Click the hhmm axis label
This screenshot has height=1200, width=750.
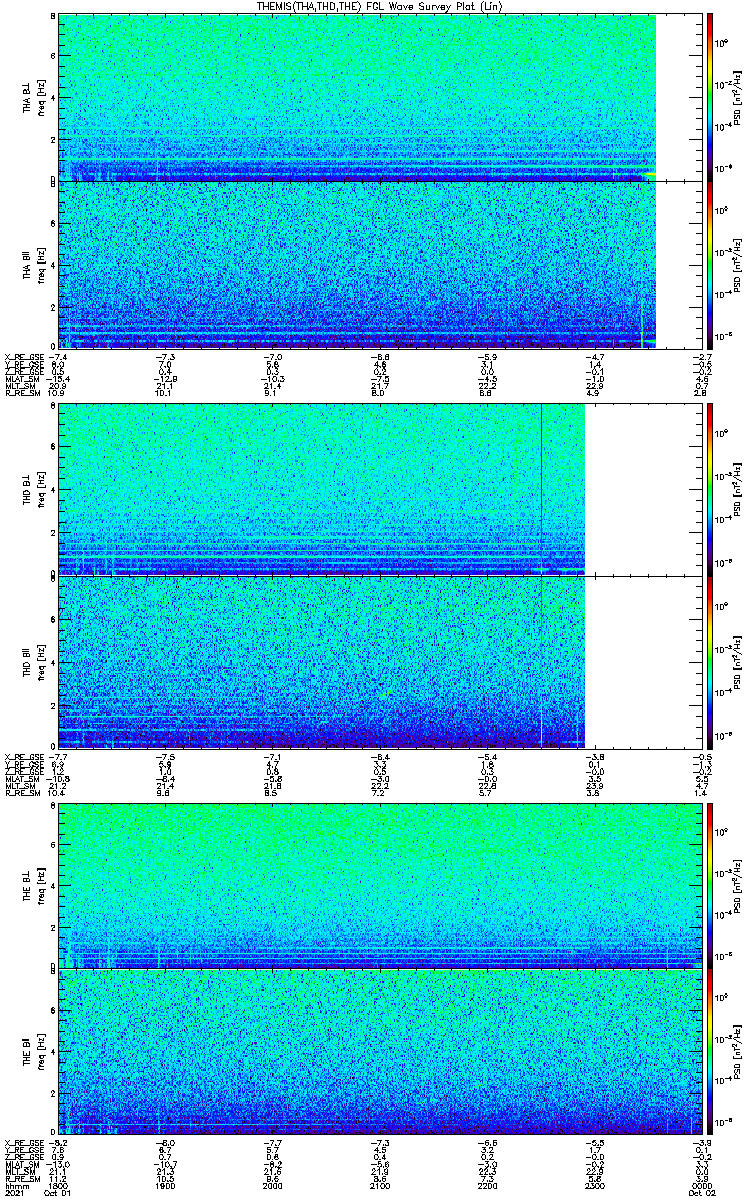(15, 1186)
